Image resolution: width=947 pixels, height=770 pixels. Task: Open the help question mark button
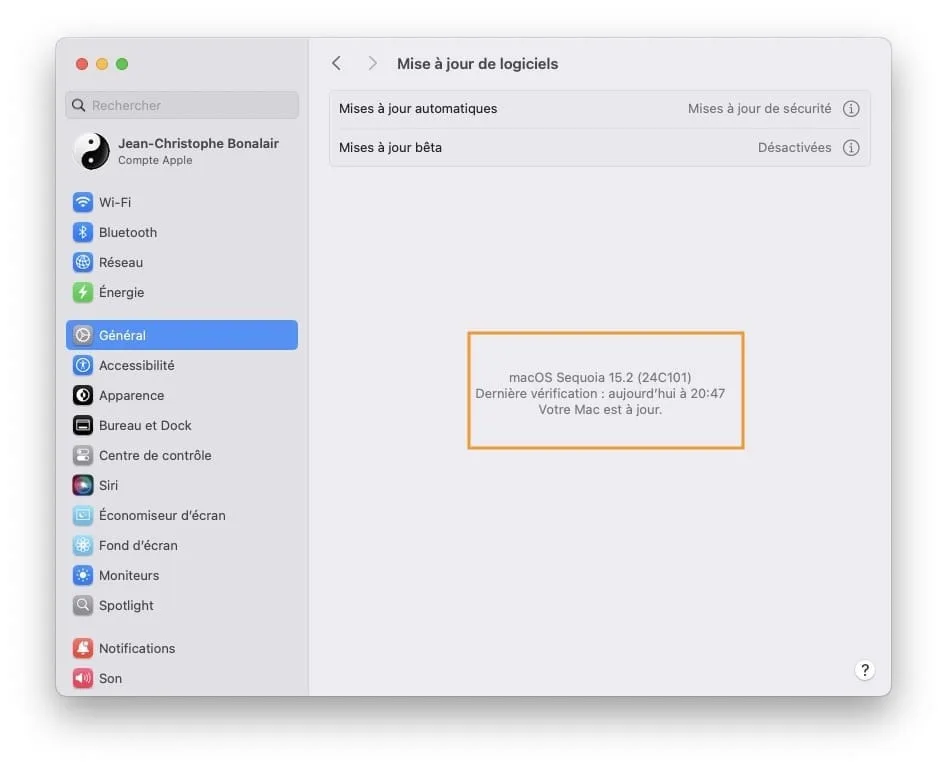point(865,670)
